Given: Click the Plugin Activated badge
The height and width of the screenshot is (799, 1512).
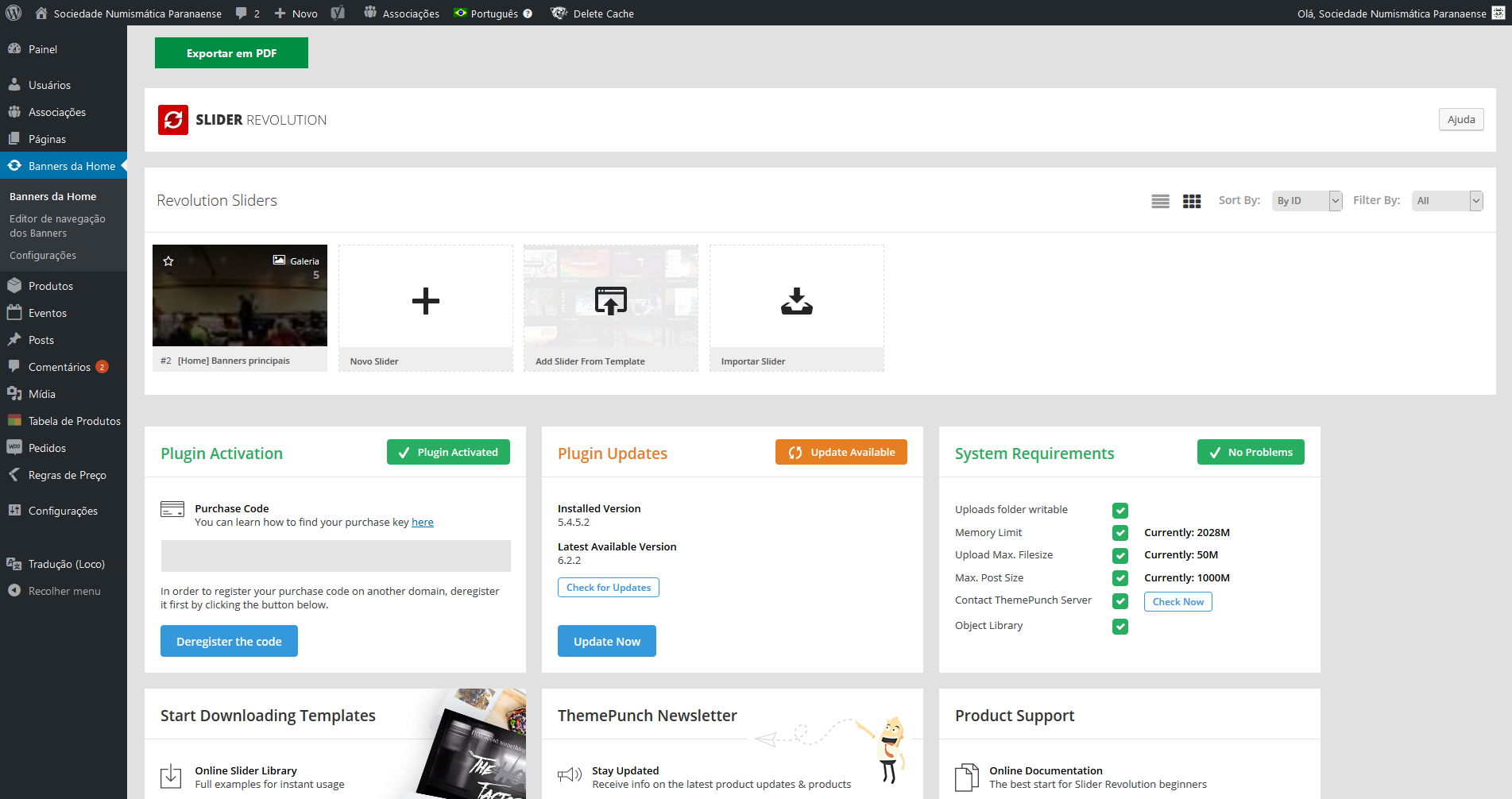Looking at the screenshot, I should (x=448, y=452).
